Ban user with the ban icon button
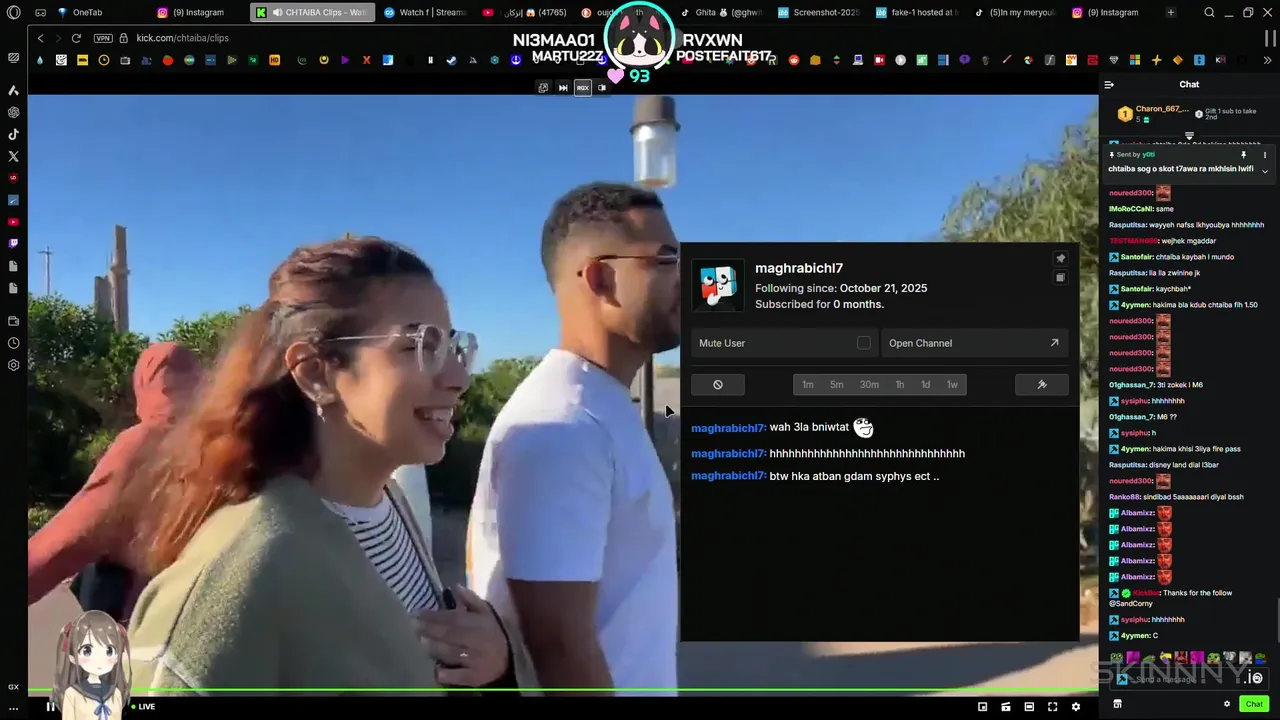This screenshot has width=1280, height=720. [x=718, y=384]
